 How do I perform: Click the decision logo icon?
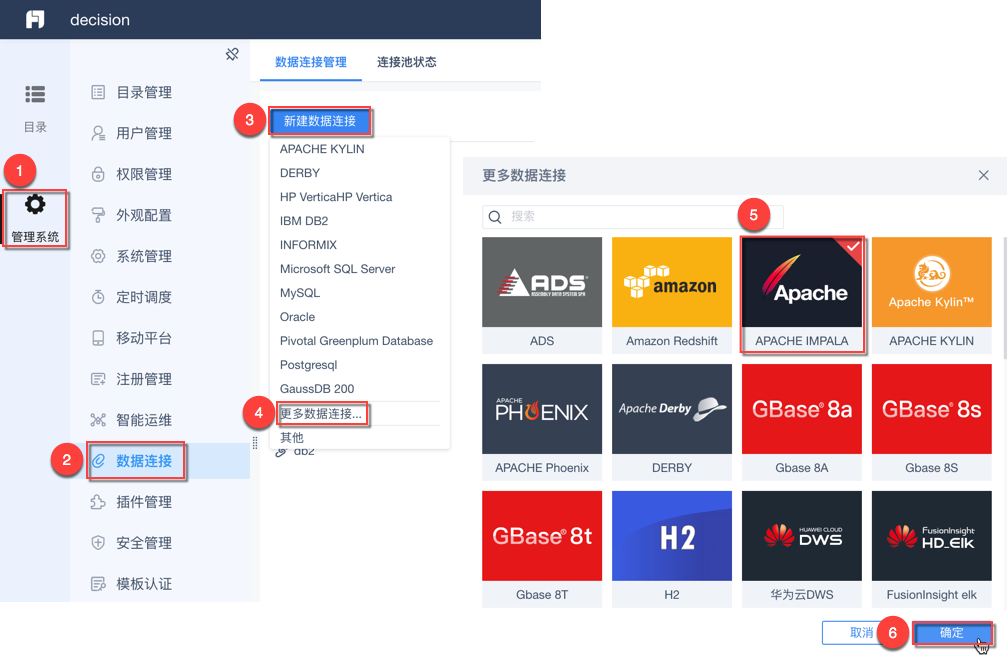click(35, 19)
